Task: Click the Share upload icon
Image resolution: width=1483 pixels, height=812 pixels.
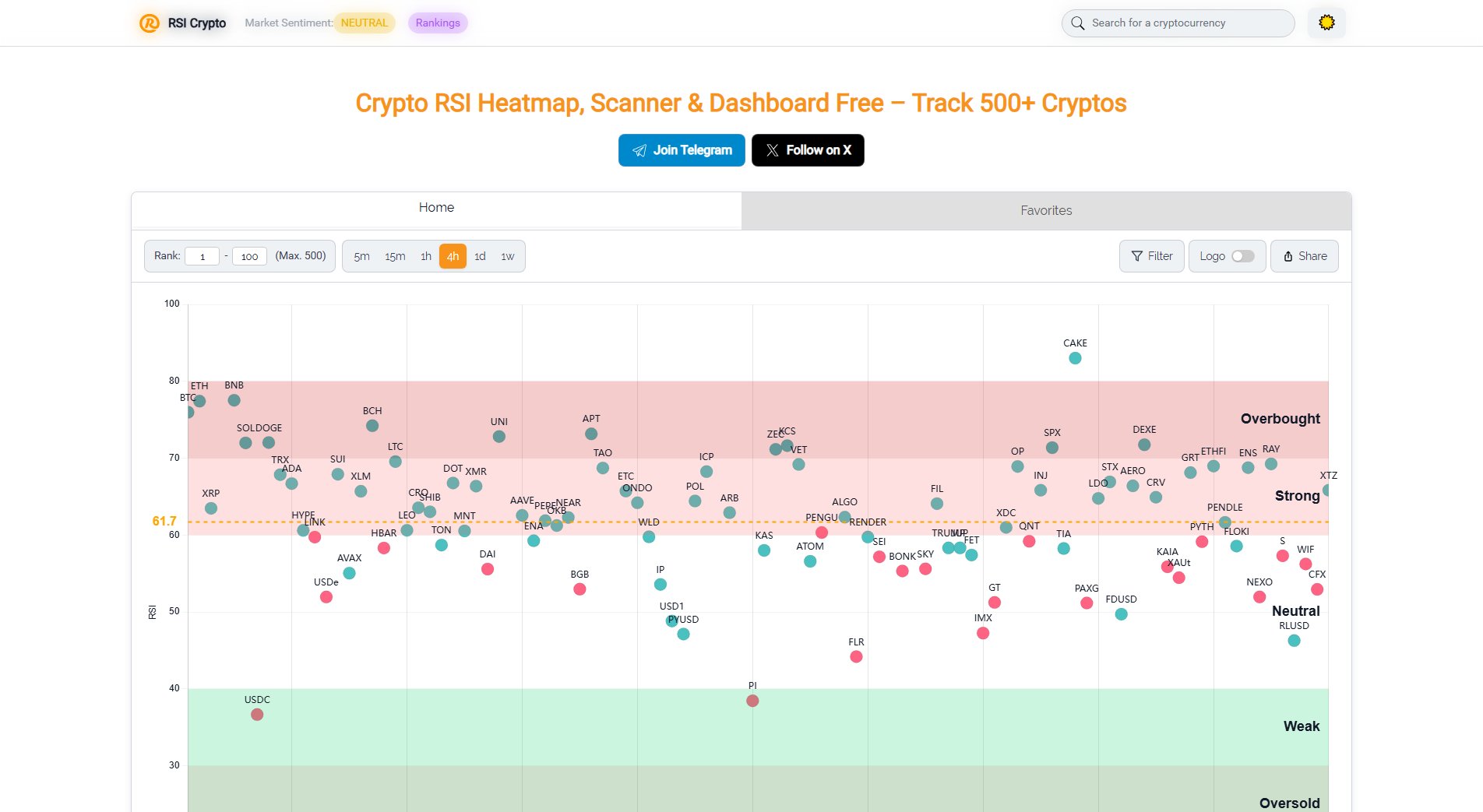Action: point(1288,256)
